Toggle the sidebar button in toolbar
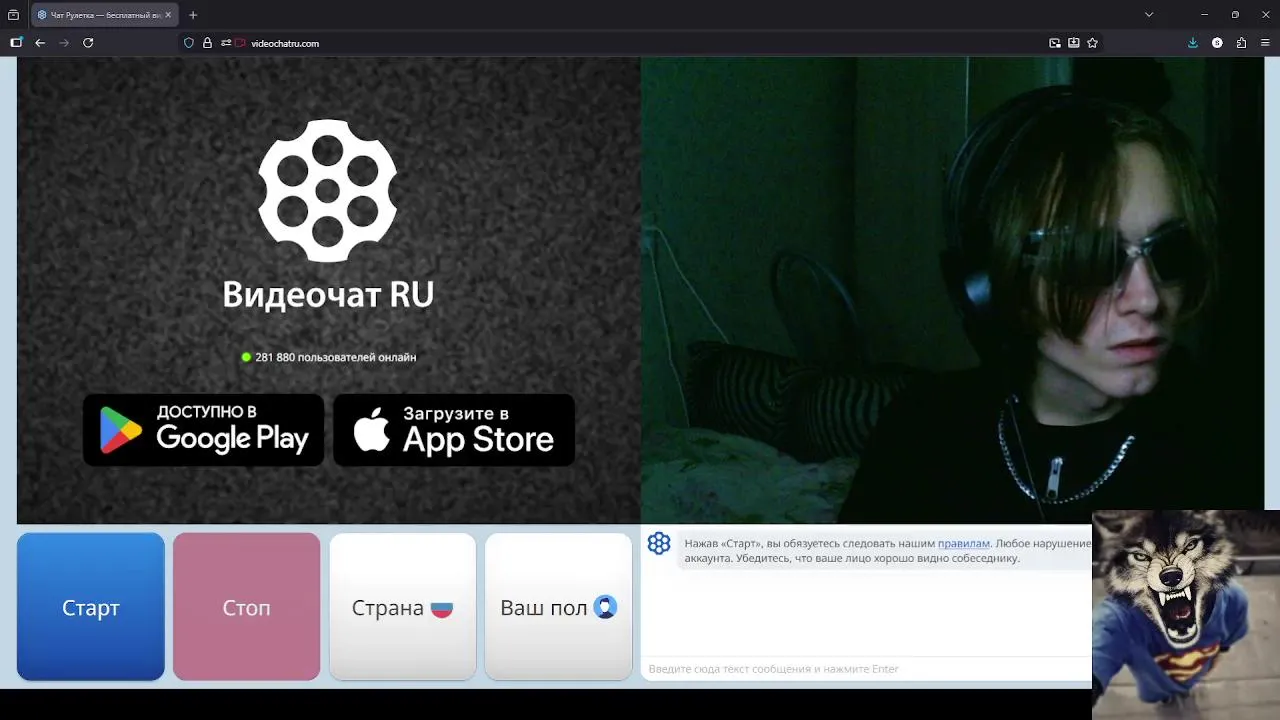 [x=16, y=43]
